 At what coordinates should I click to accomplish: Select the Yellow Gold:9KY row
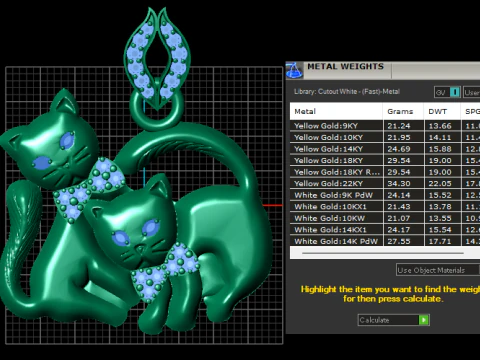tap(385, 126)
